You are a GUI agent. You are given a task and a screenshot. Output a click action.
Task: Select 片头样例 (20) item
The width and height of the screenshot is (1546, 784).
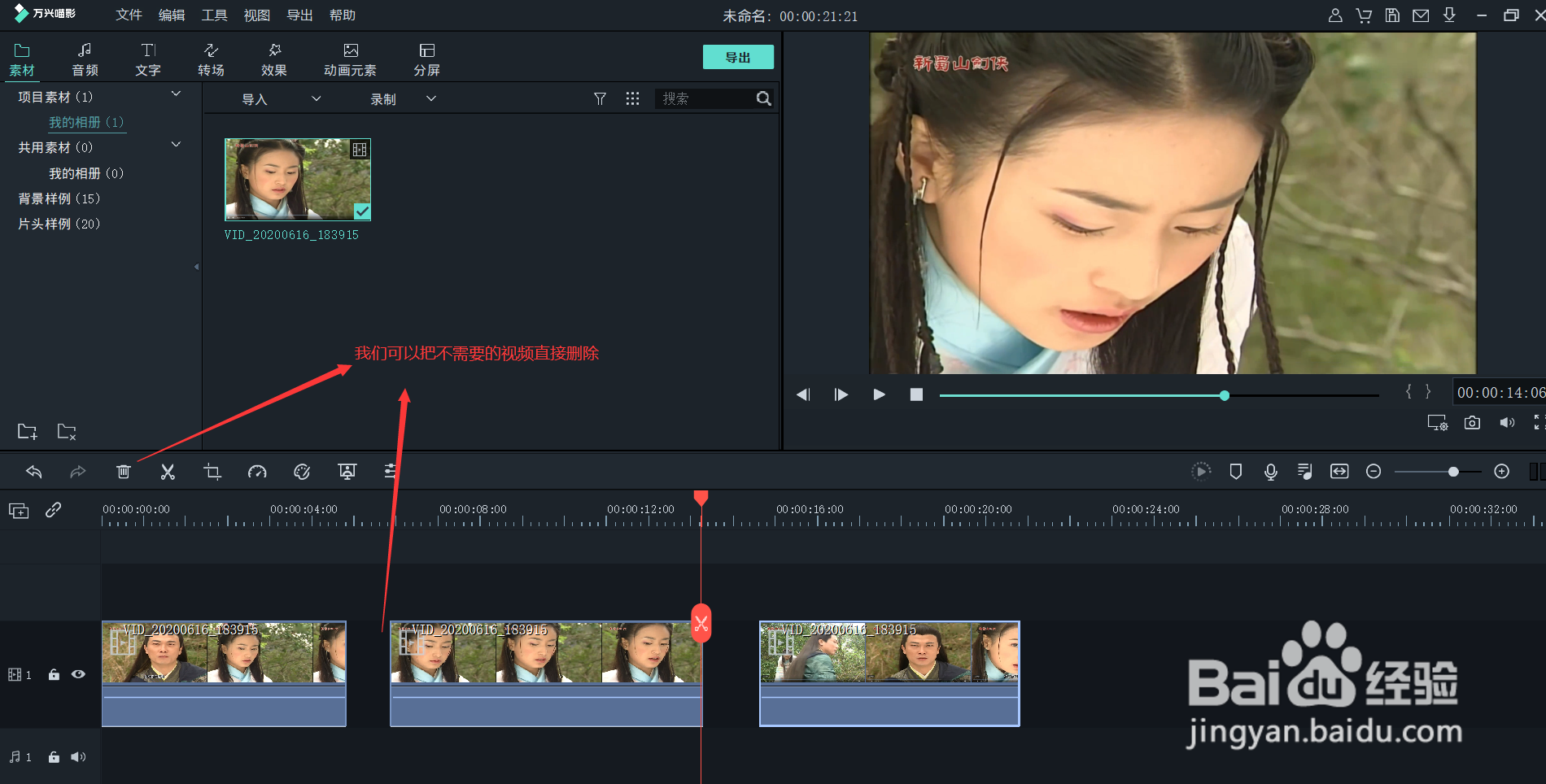59,224
